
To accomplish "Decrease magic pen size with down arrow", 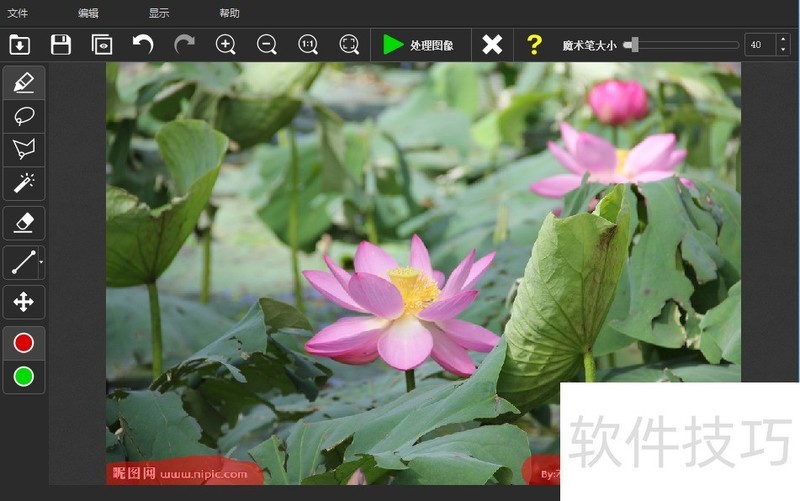I will tap(783, 50).
